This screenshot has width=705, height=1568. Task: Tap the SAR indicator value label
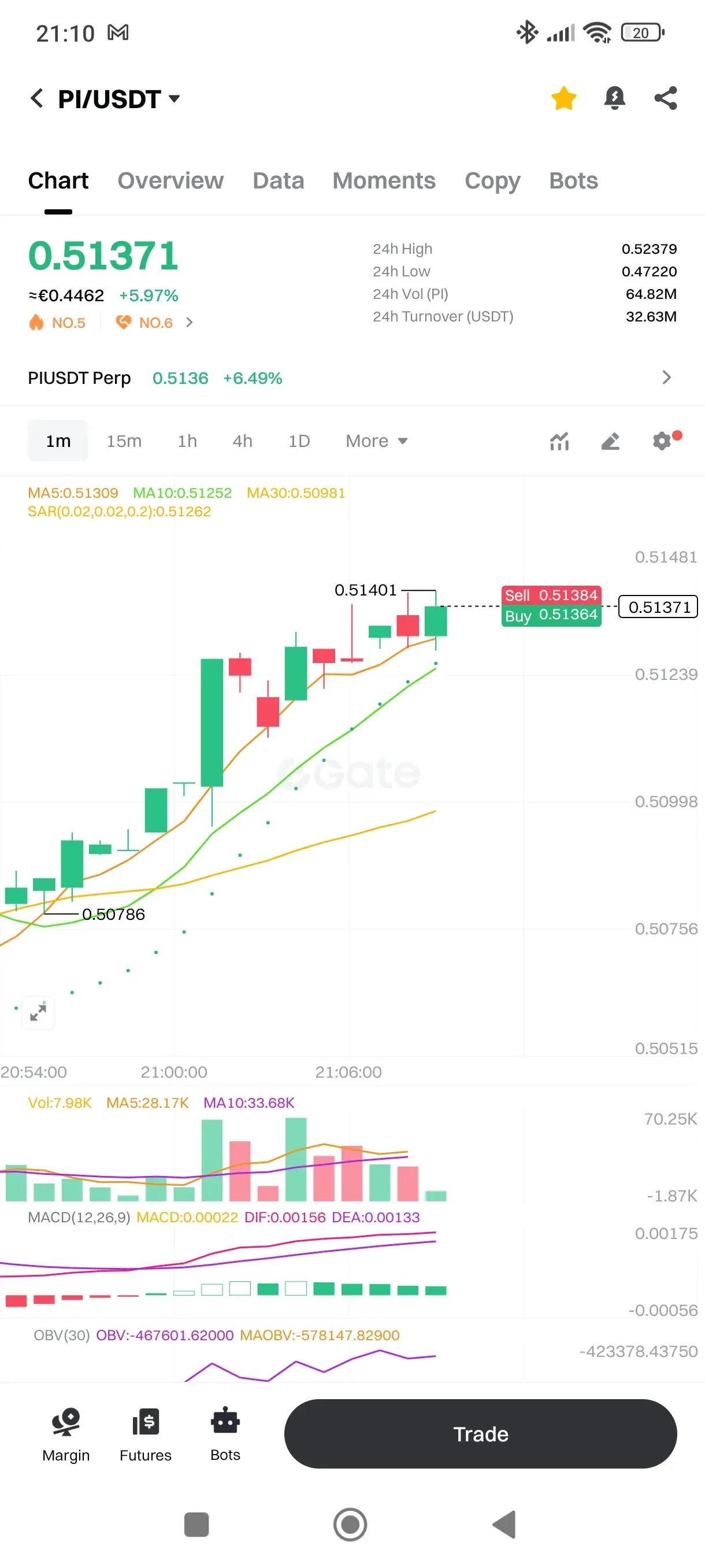point(119,511)
